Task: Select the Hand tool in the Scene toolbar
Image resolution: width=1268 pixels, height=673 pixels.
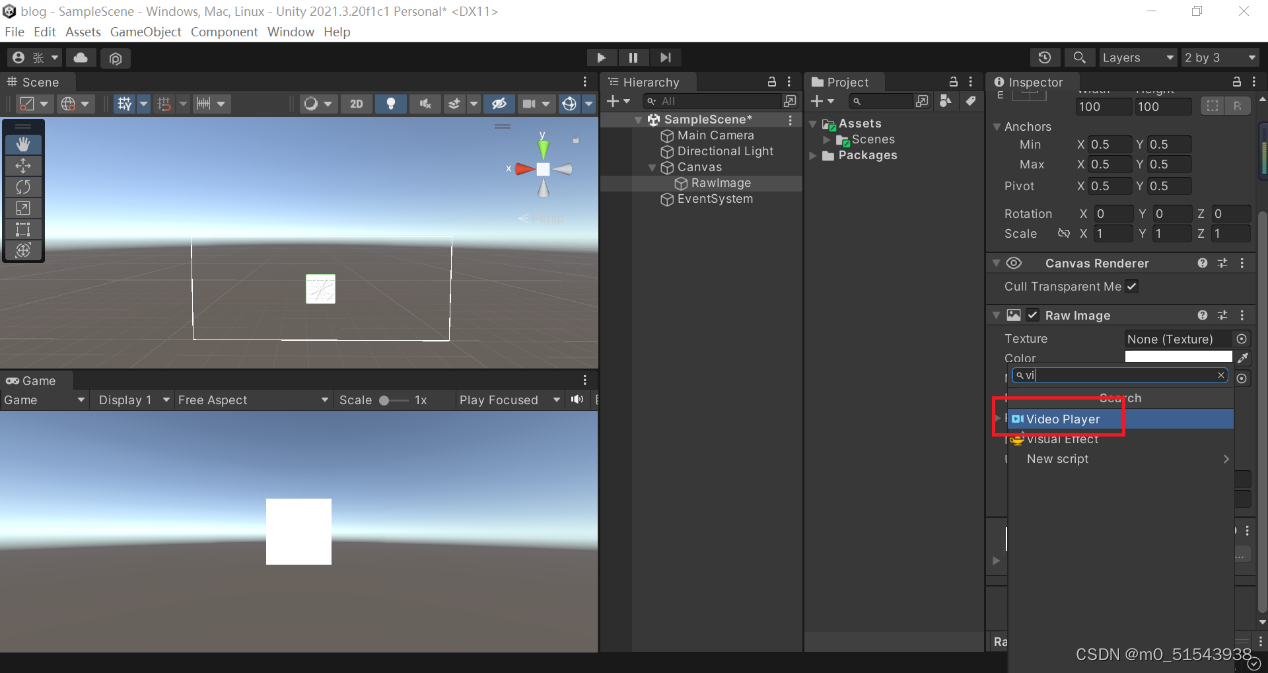Action: pos(23,143)
